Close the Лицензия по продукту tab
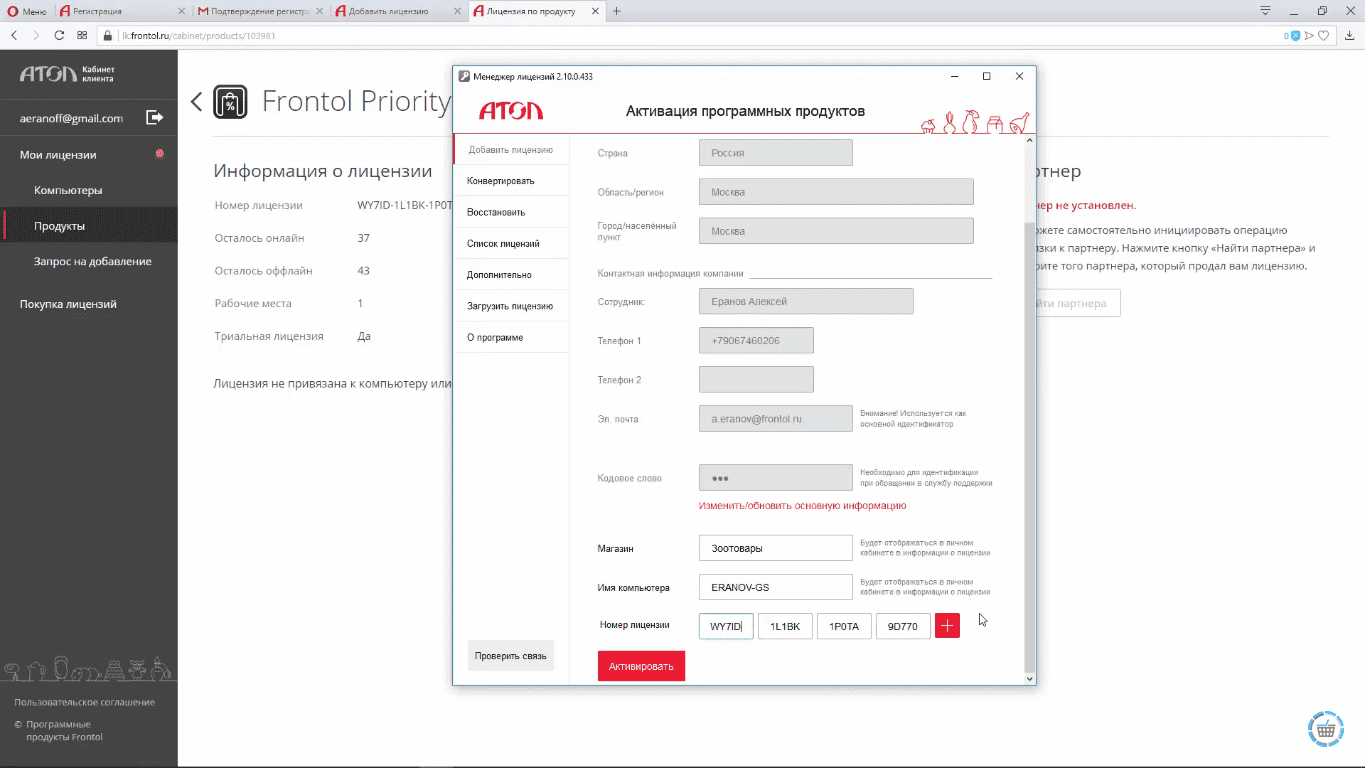 (x=597, y=11)
